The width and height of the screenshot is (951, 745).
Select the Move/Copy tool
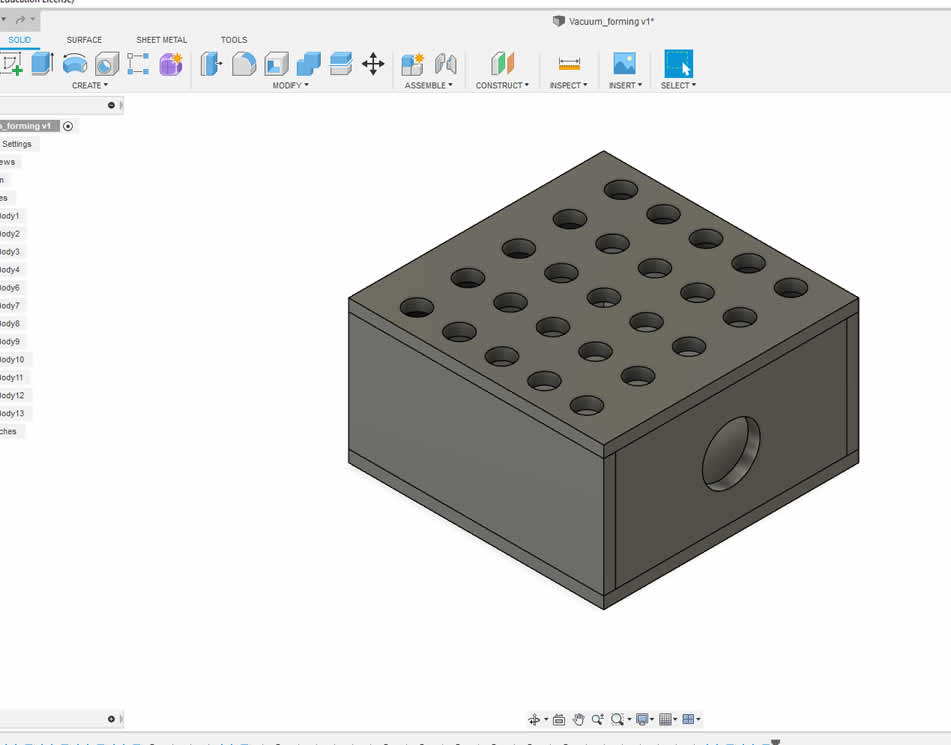pyautogui.click(x=373, y=64)
